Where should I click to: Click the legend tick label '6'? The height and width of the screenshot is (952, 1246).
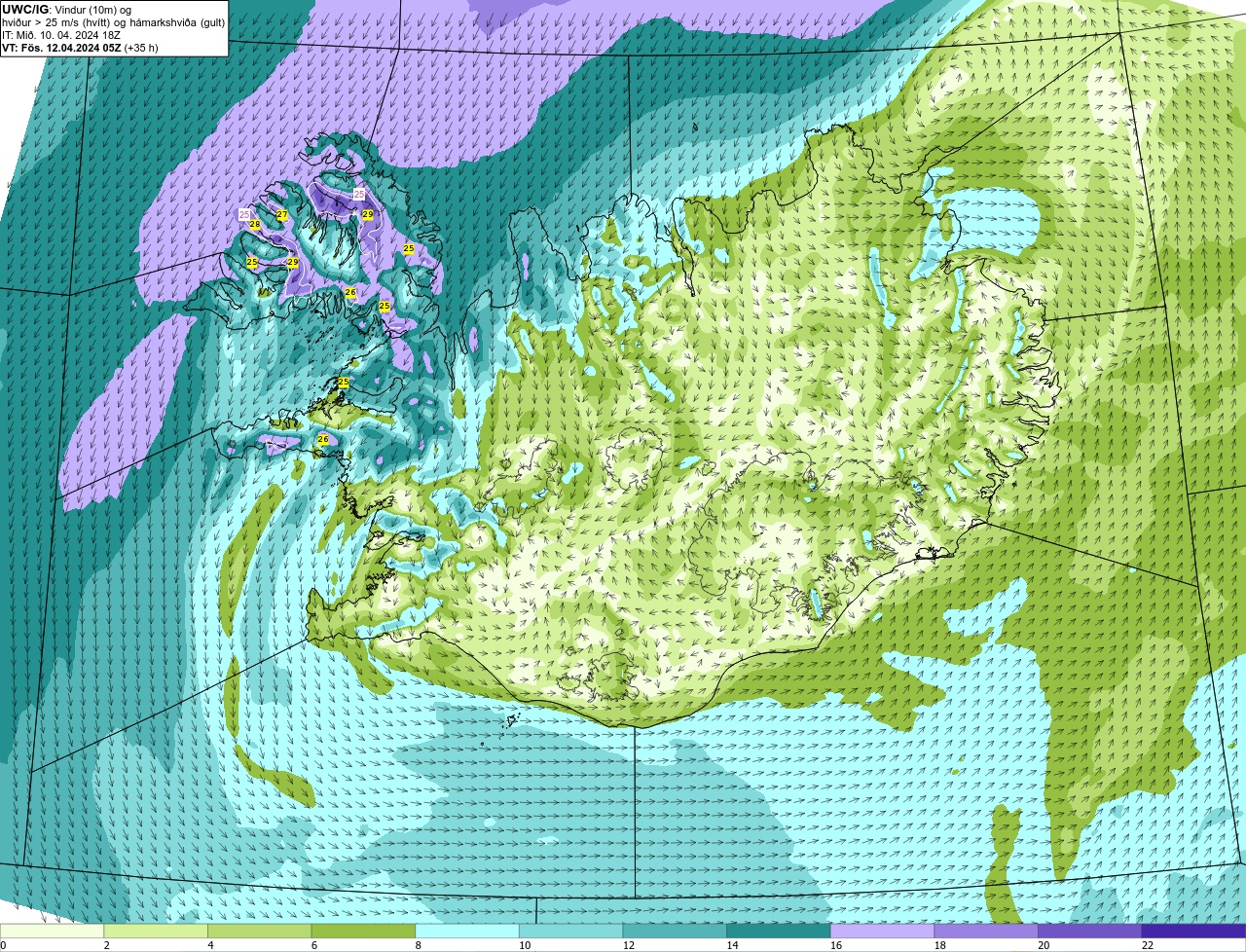[314, 945]
